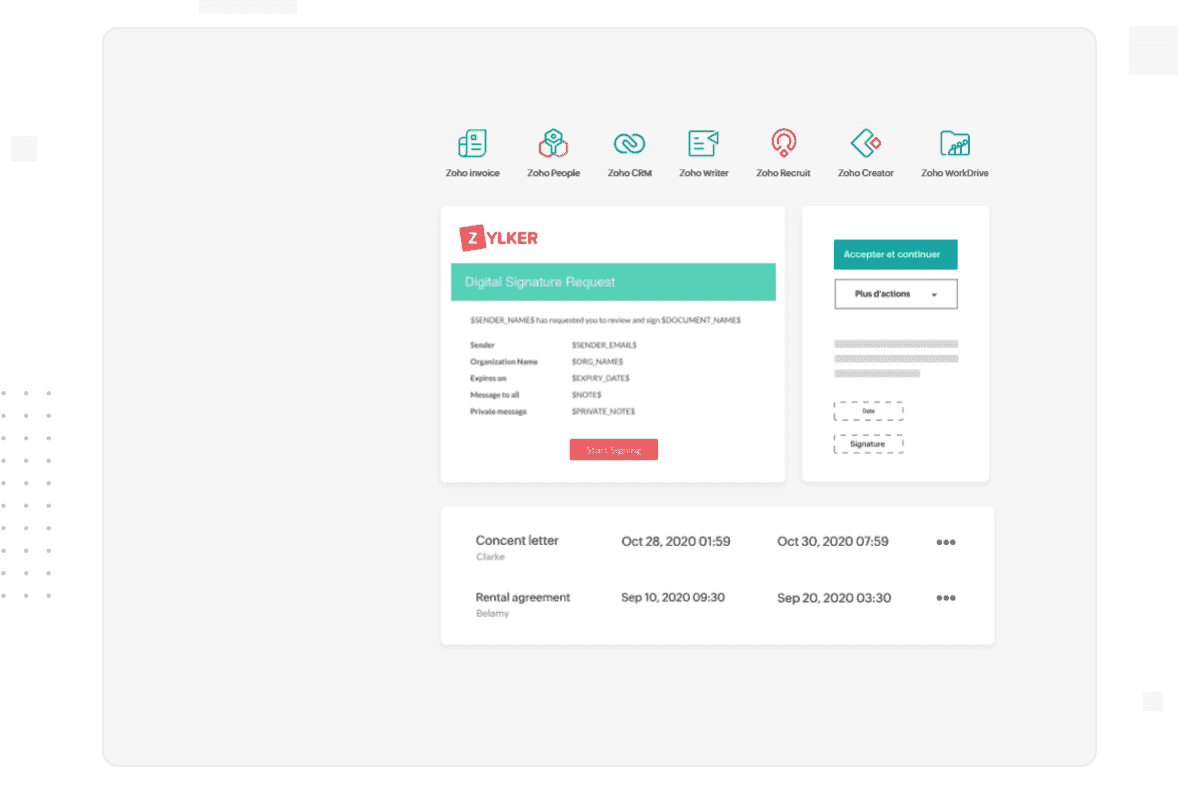The image size is (1200, 800).
Task: Click the Start Signing button
Action: point(614,450)
